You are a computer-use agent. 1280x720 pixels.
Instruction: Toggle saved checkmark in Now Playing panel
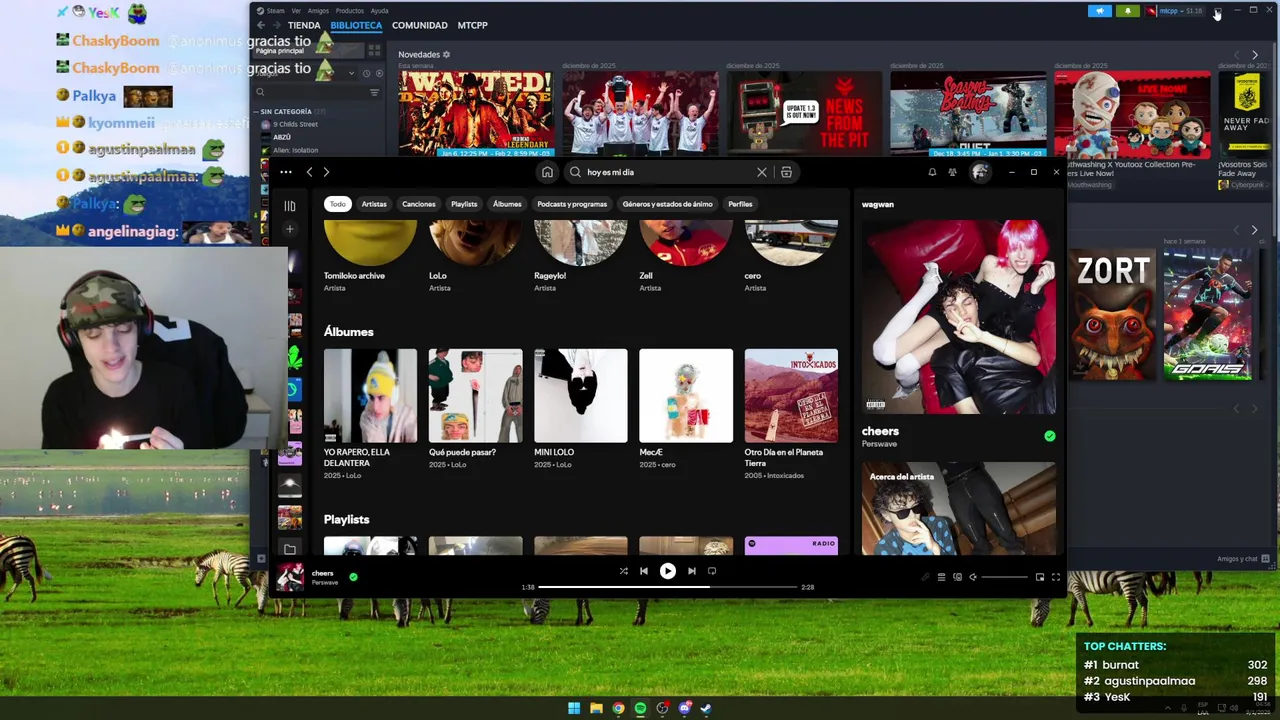pos(1049,436)
